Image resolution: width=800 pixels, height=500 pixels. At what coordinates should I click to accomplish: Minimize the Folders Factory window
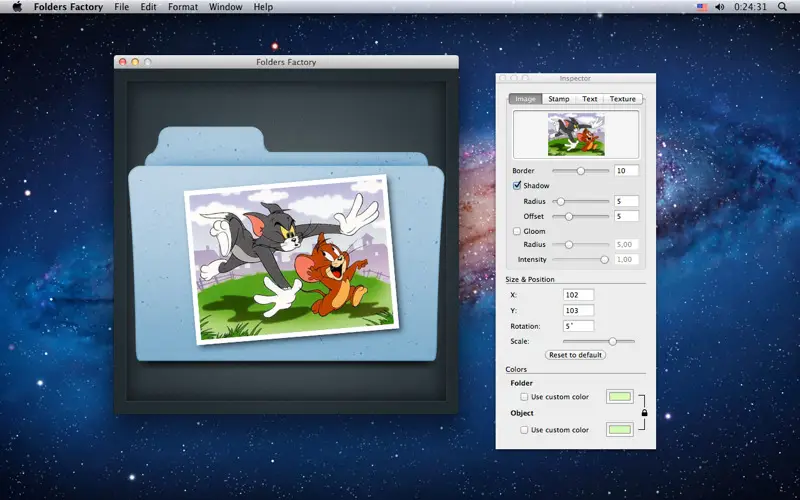(135, 62)
